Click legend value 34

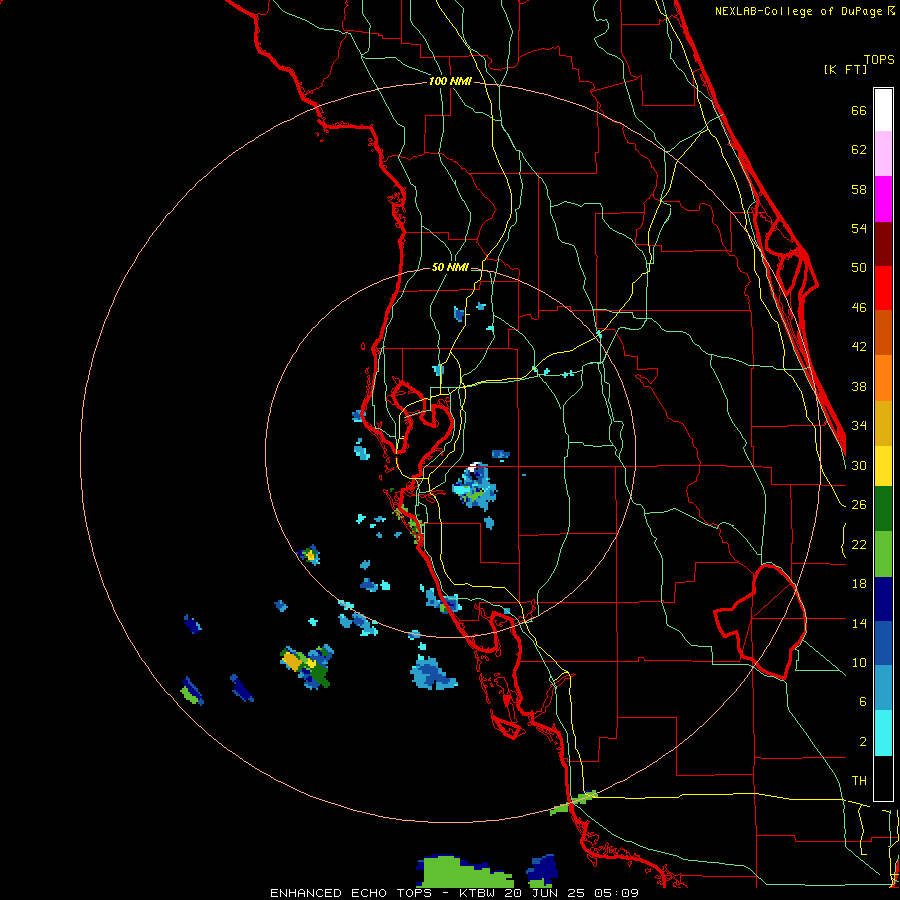click(859, 425)
